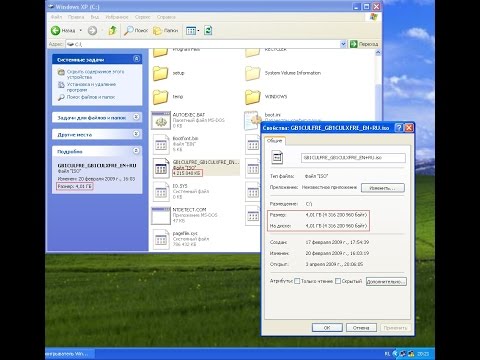Go back with the Назад button
480x360 pixels.
pyautogui.click(x=63, y=31)
